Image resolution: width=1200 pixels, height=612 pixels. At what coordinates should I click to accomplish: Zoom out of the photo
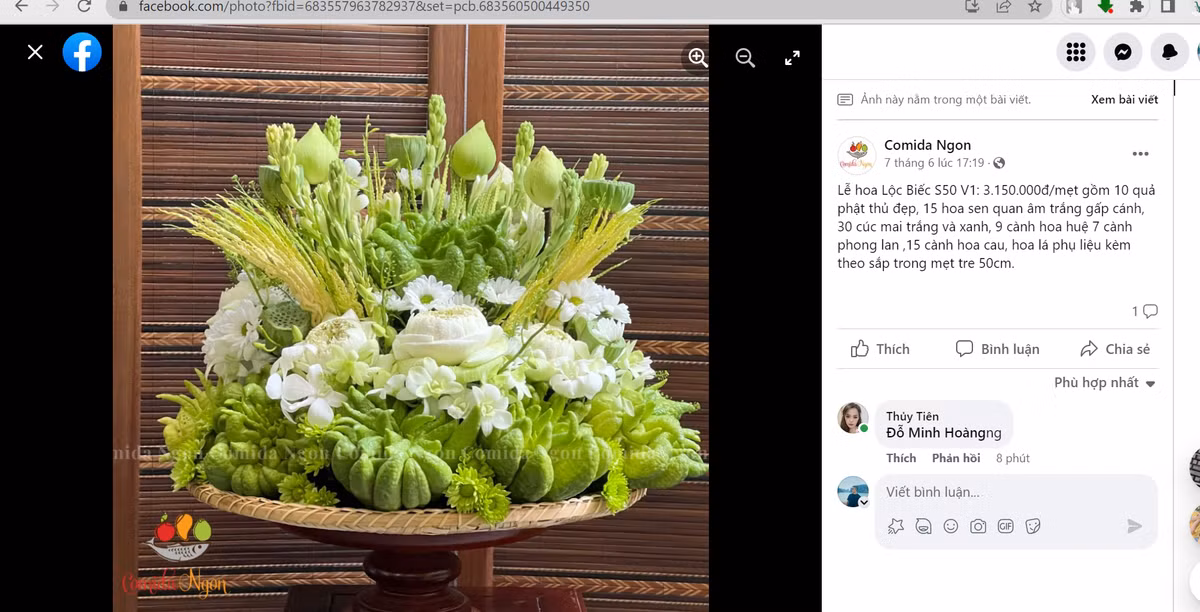click(745, 58)
